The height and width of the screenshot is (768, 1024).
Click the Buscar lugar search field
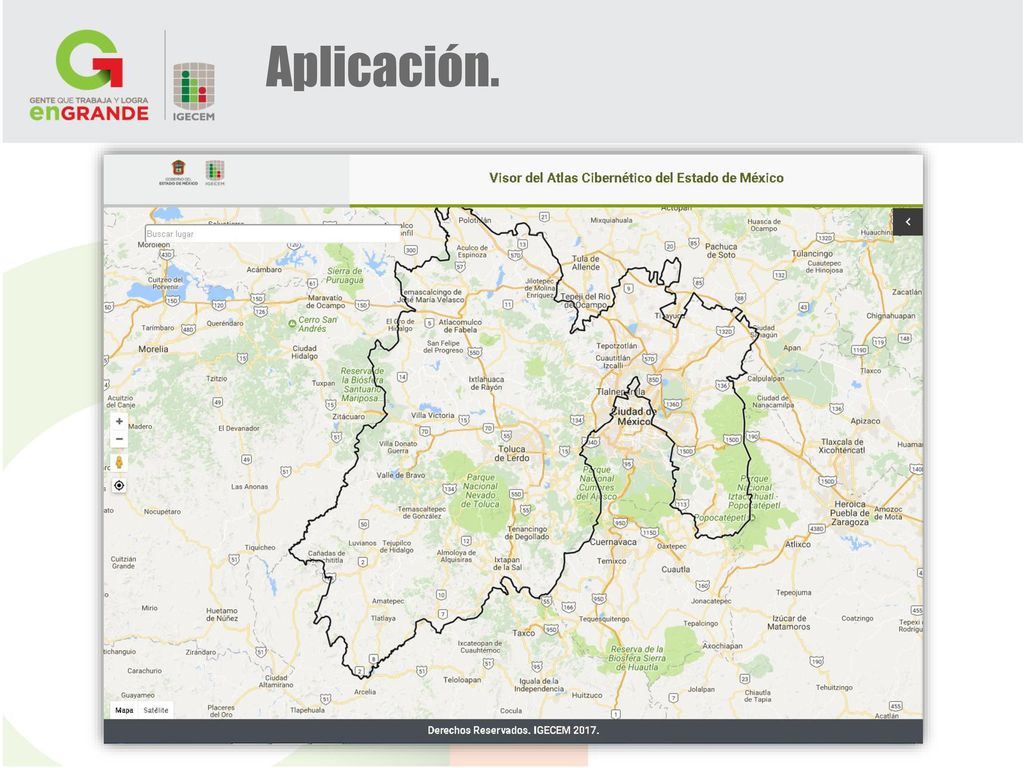point(272,233)
